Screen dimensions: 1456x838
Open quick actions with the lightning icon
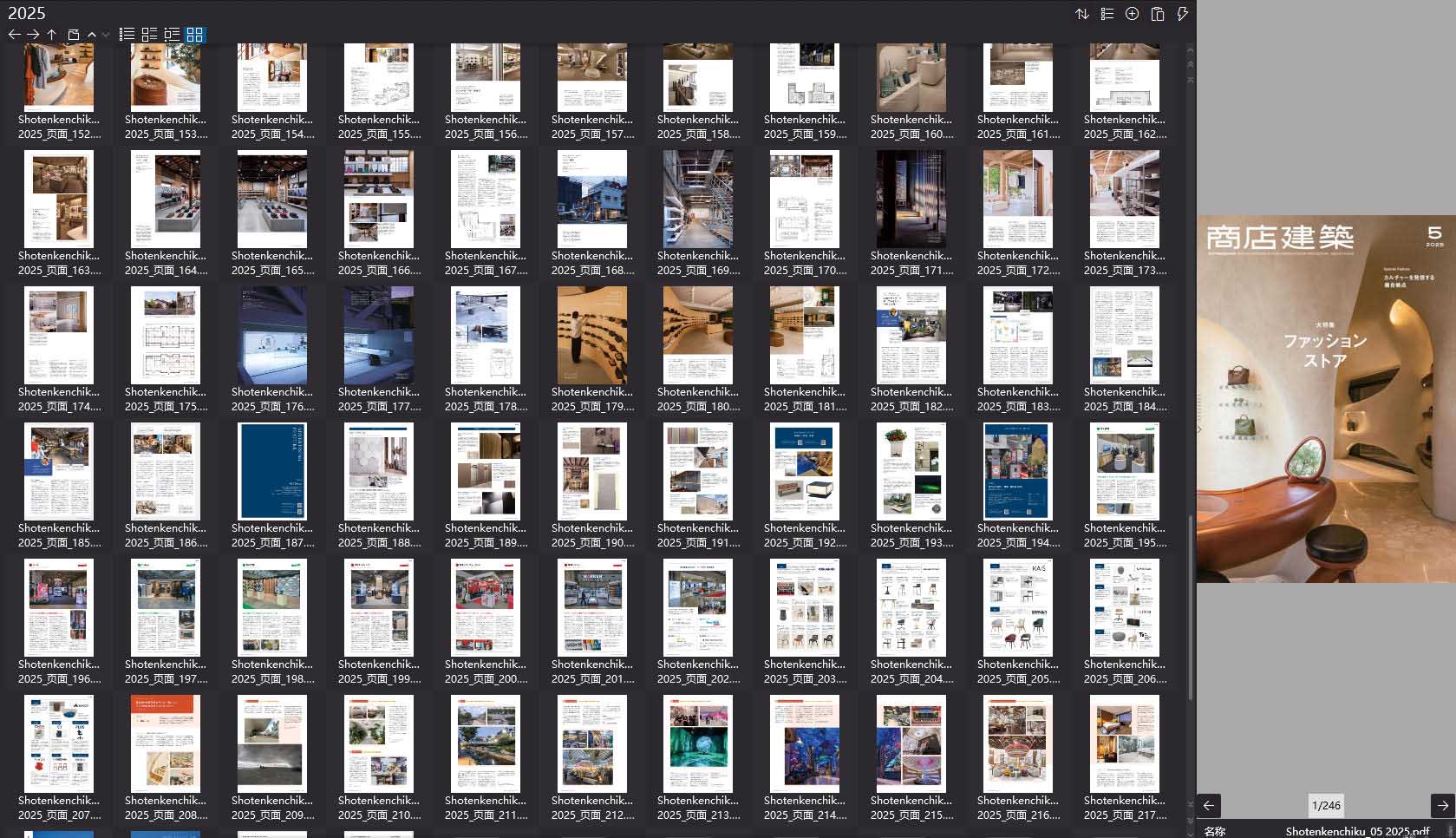pyautogui.click(x=1182, y=14)
